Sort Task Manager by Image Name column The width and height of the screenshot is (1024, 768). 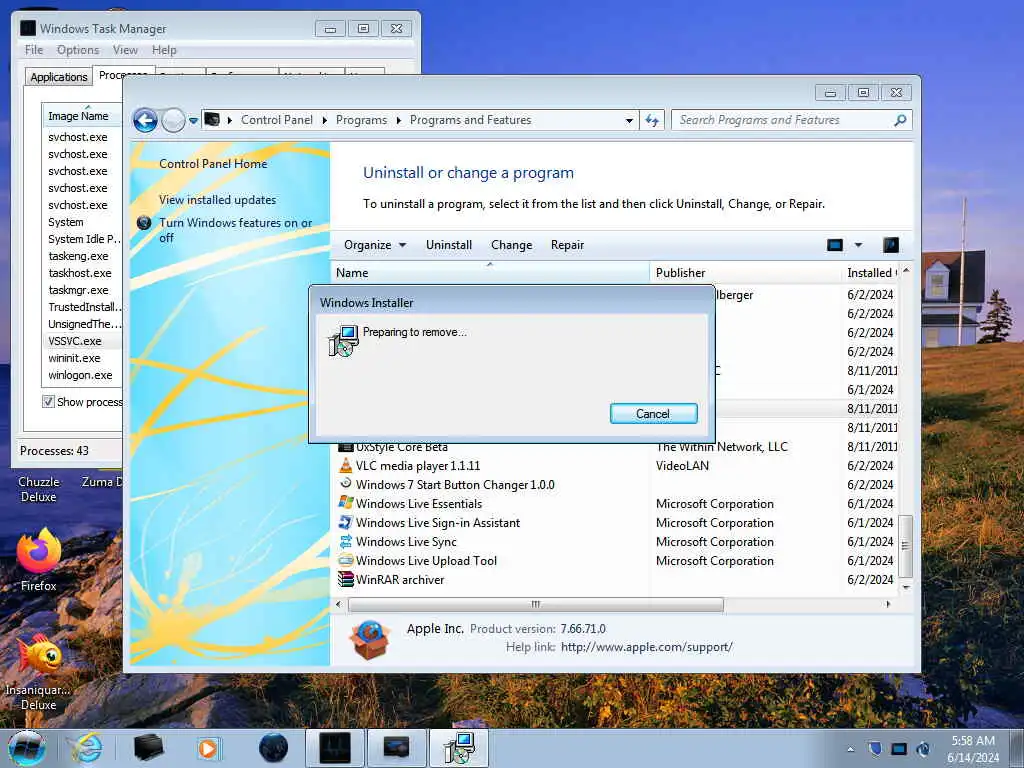(82, 116)
